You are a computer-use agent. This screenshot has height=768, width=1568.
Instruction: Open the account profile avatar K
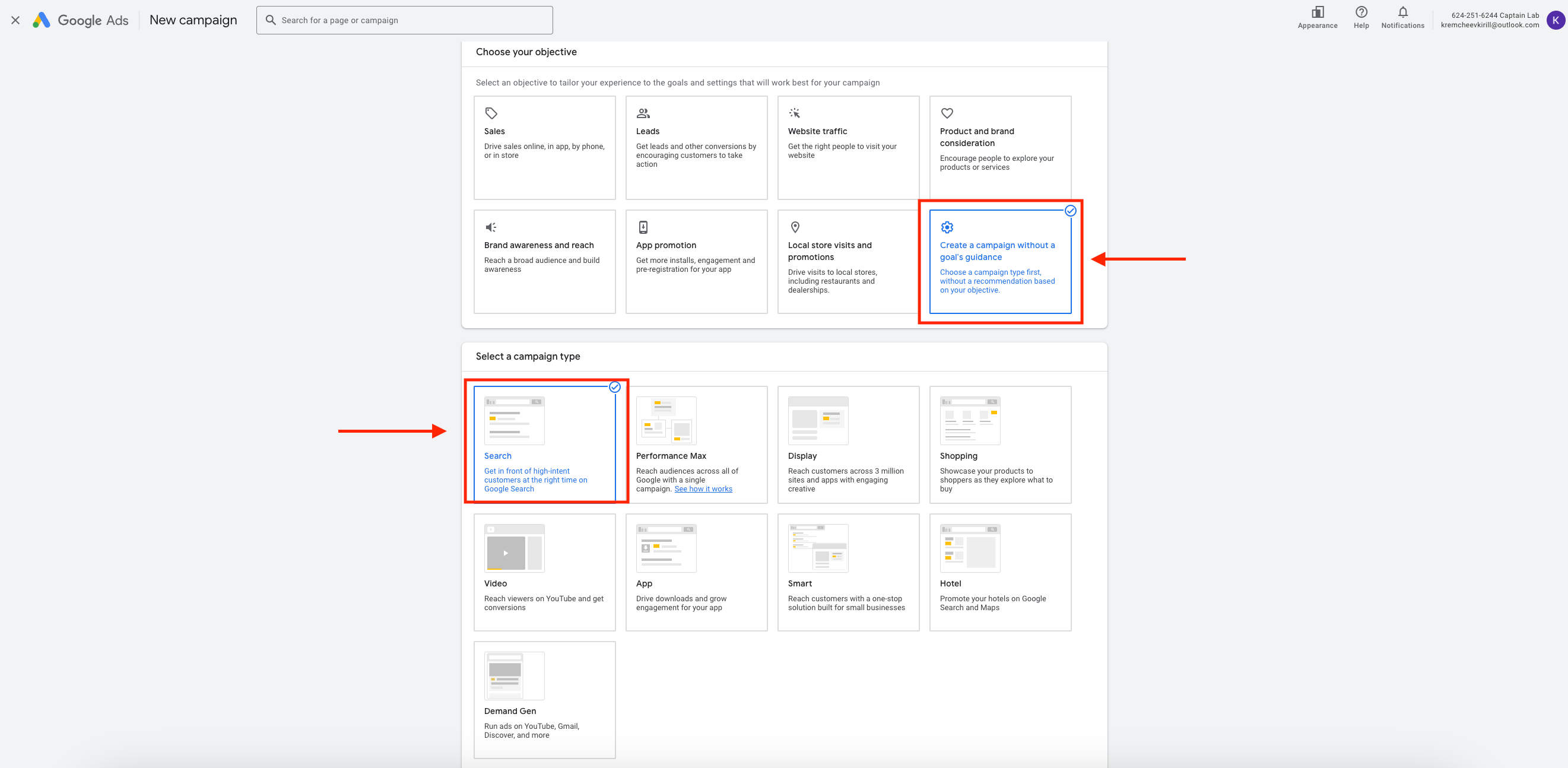pyautogui.click(x=1555, y=20)
